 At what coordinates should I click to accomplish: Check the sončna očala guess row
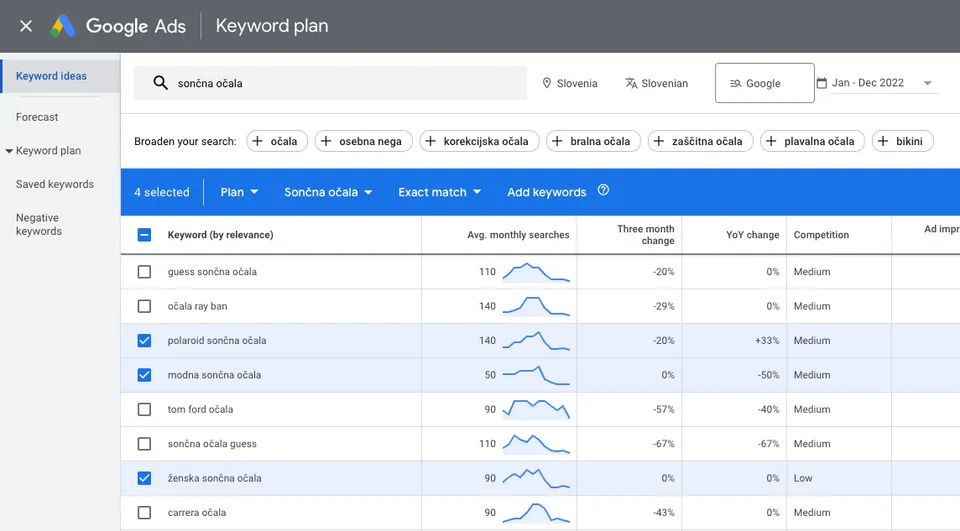144,443
